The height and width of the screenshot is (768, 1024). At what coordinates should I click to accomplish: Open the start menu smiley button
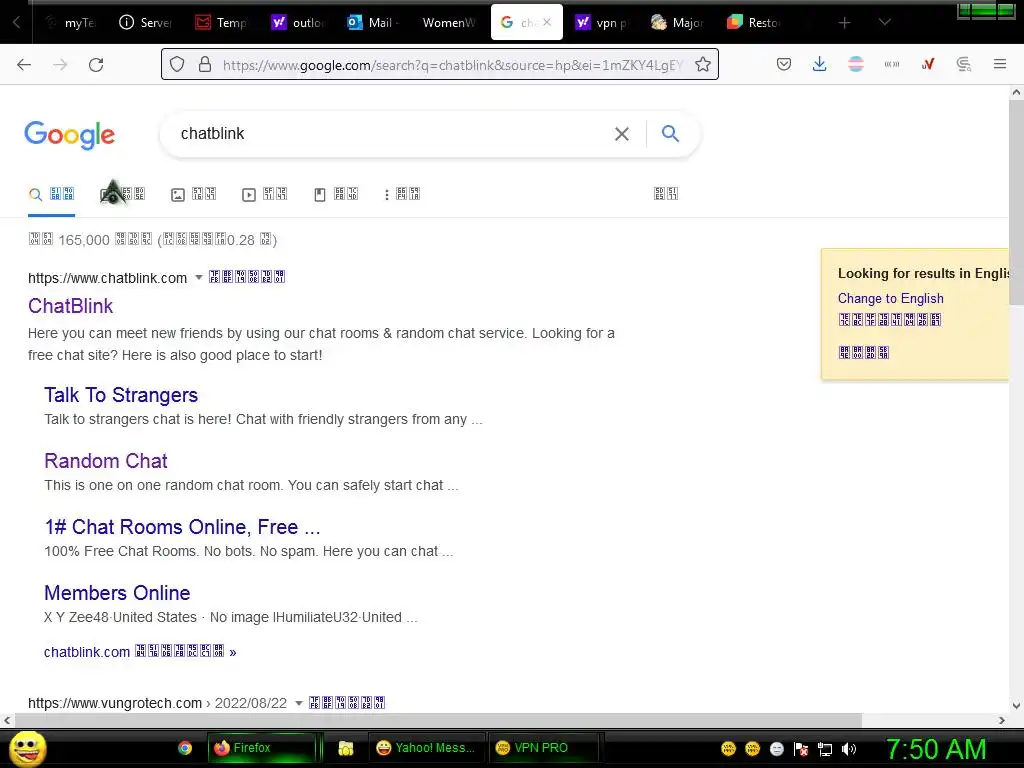(27, 748)
